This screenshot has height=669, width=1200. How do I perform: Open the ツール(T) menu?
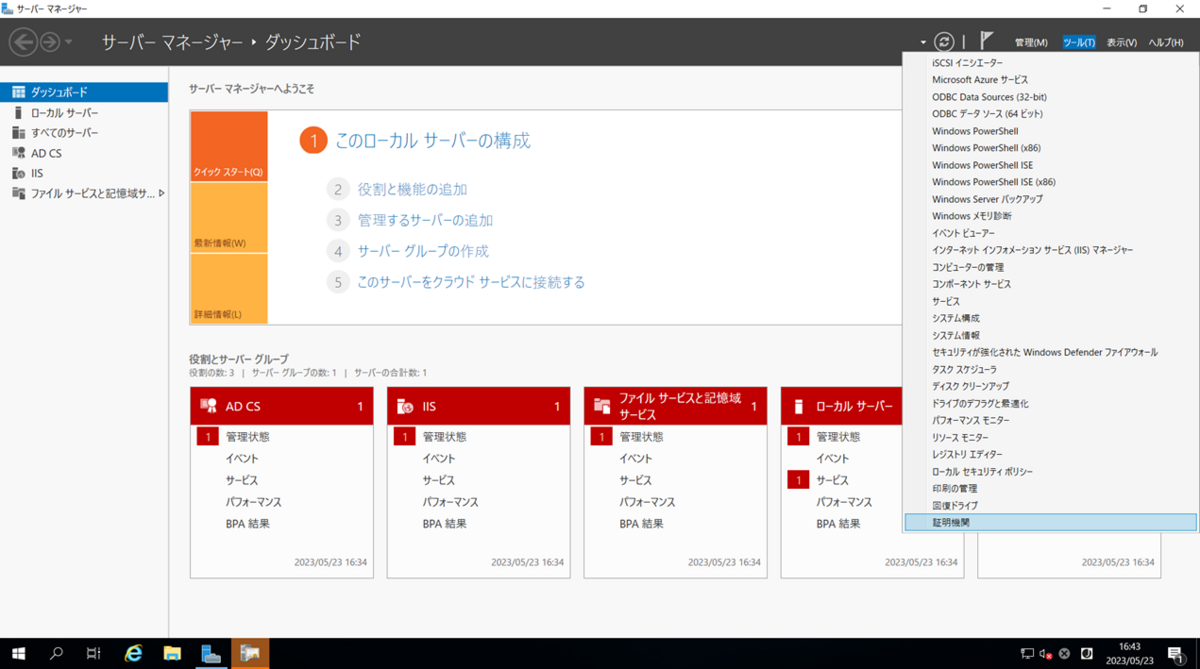[x=1079, y=42]
